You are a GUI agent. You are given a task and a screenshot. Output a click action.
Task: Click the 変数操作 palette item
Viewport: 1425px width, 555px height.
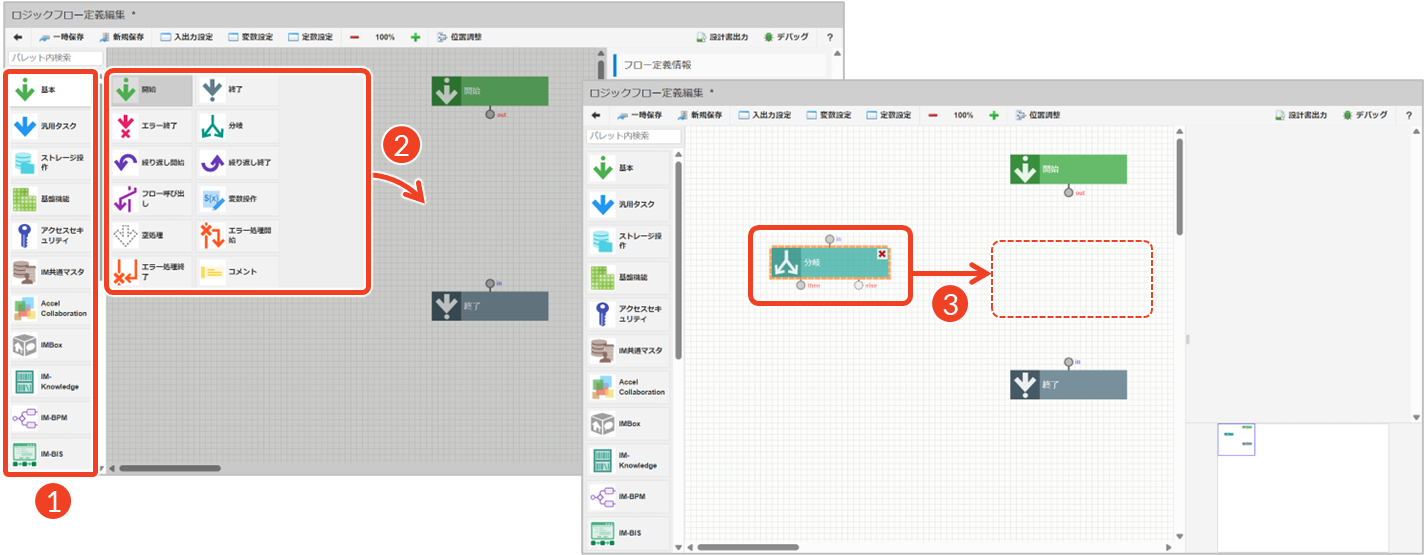pyautogui.click(x=237, y=199)
